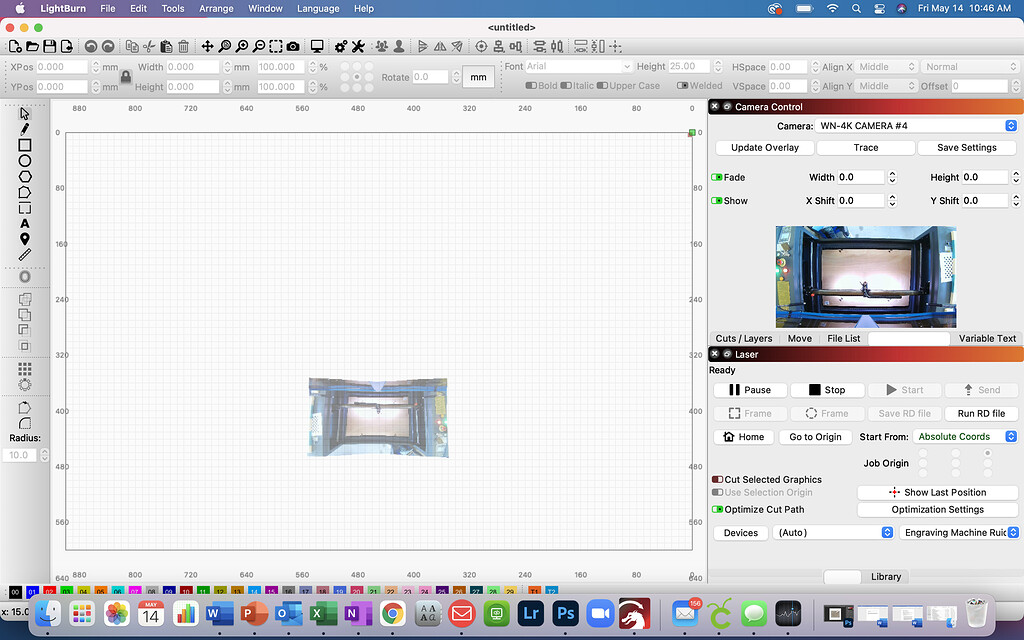Select the Ellipse drawing tool

pos(25,160)
